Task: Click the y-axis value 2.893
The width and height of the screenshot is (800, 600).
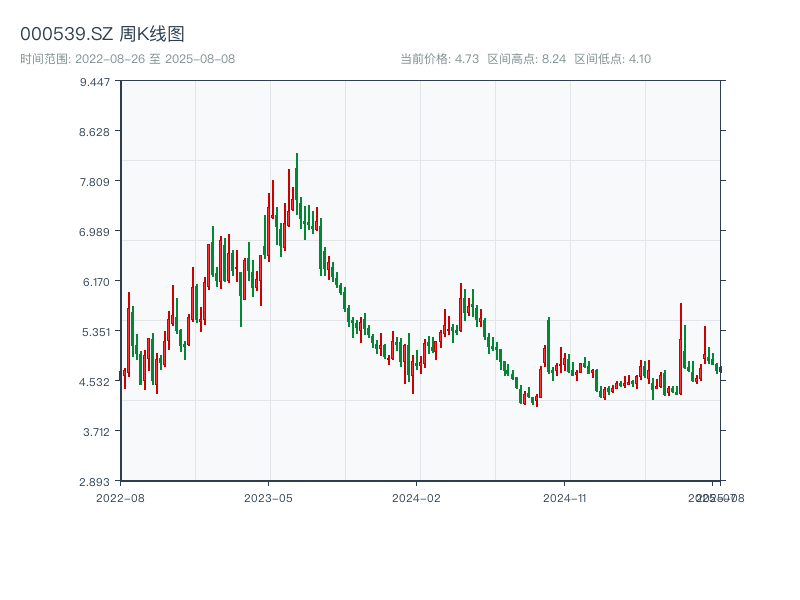Action: tap(94, 482)
